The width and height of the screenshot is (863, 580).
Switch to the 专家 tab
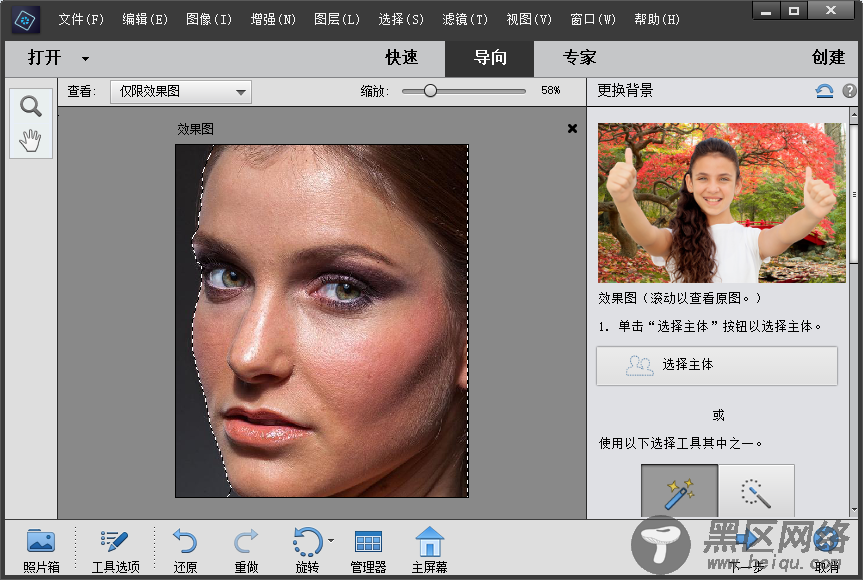click(579, 58)
